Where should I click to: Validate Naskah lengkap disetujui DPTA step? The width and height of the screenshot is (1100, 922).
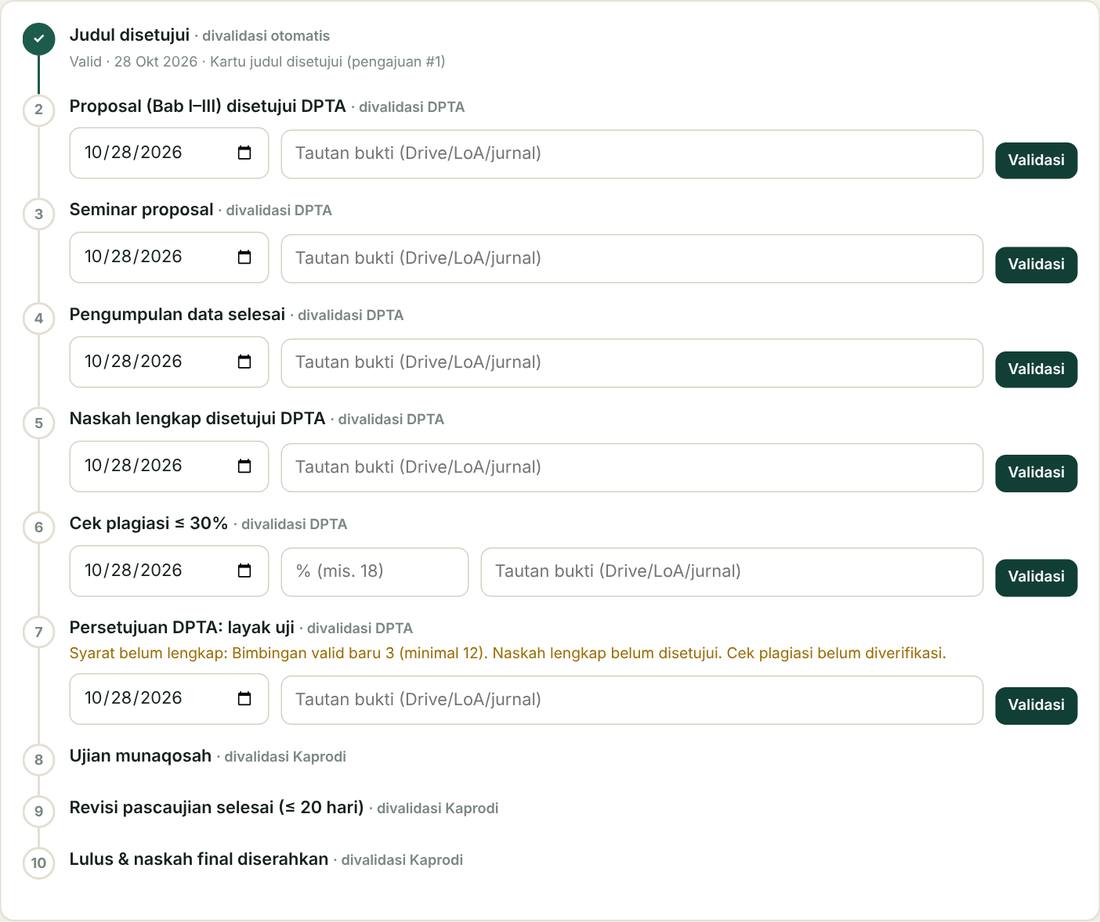click(1036, 473)
